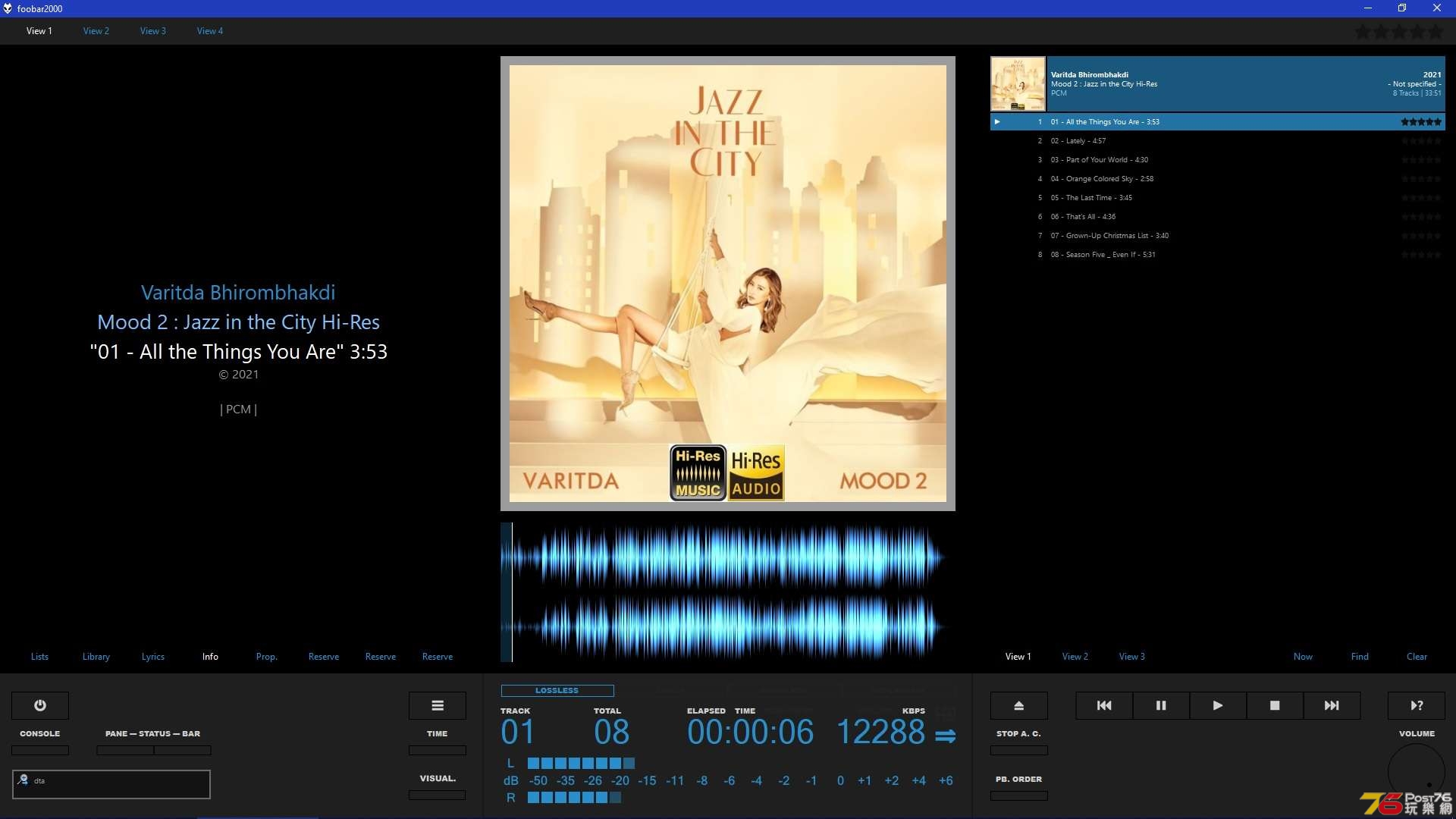Click the five-star rating of track 1
1456x819 pixels.
[1421, 121]
